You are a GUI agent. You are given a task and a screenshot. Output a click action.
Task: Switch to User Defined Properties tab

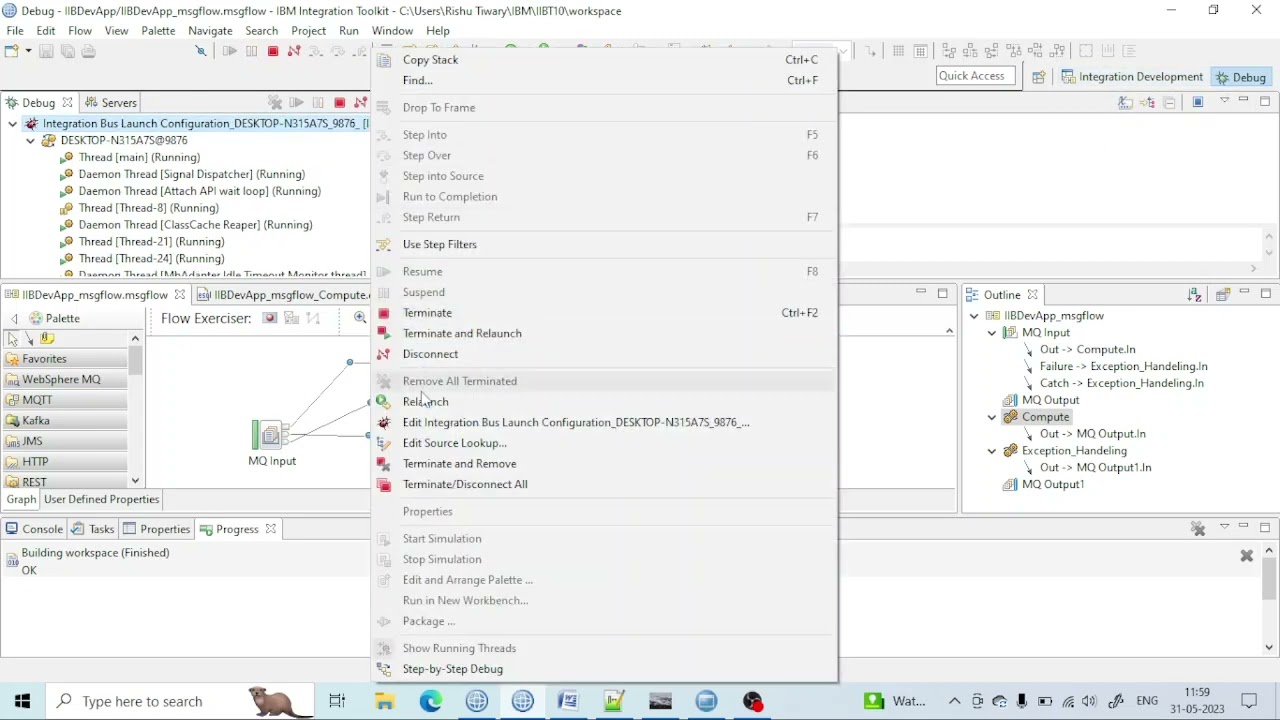click(101, 499)
